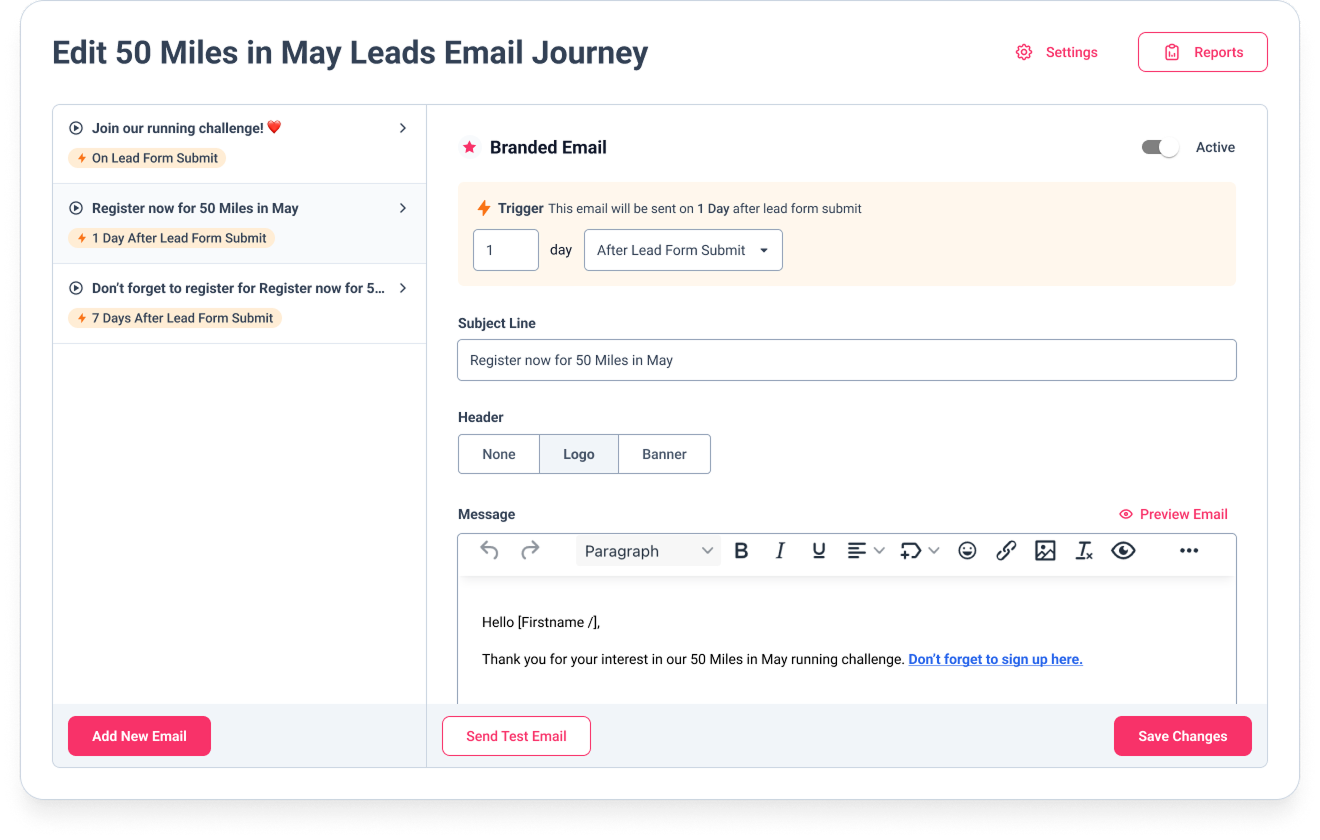Clear formatting with the Tx icon
1320x840 pixels.
point(1084,551)
